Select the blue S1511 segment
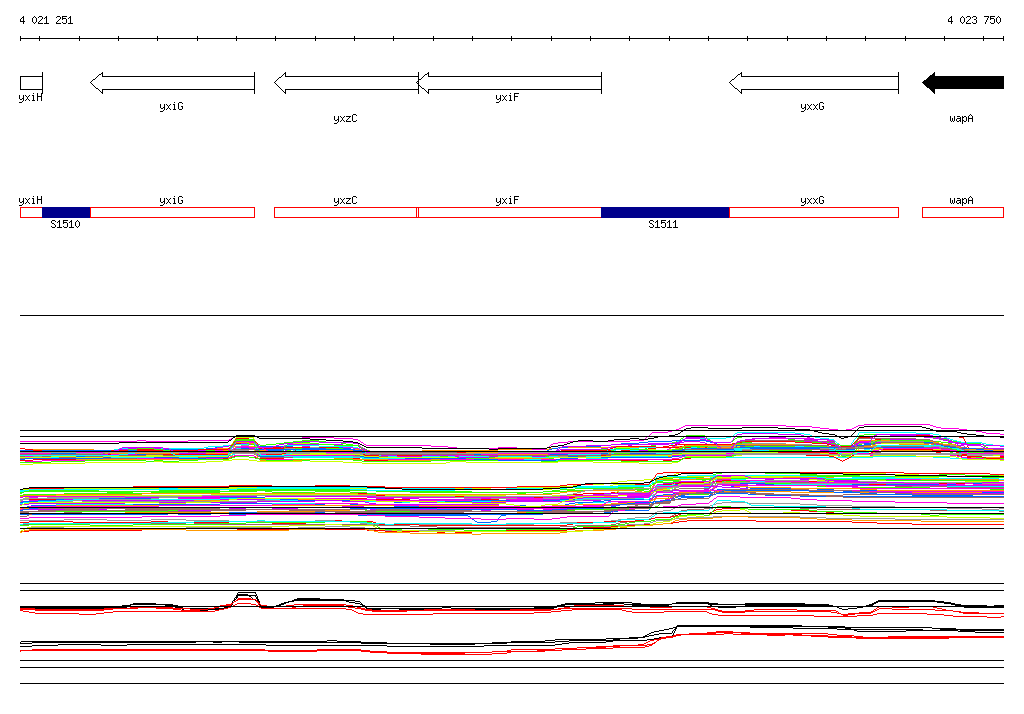This screenshot has width=1024, height=714. point(665,212)
